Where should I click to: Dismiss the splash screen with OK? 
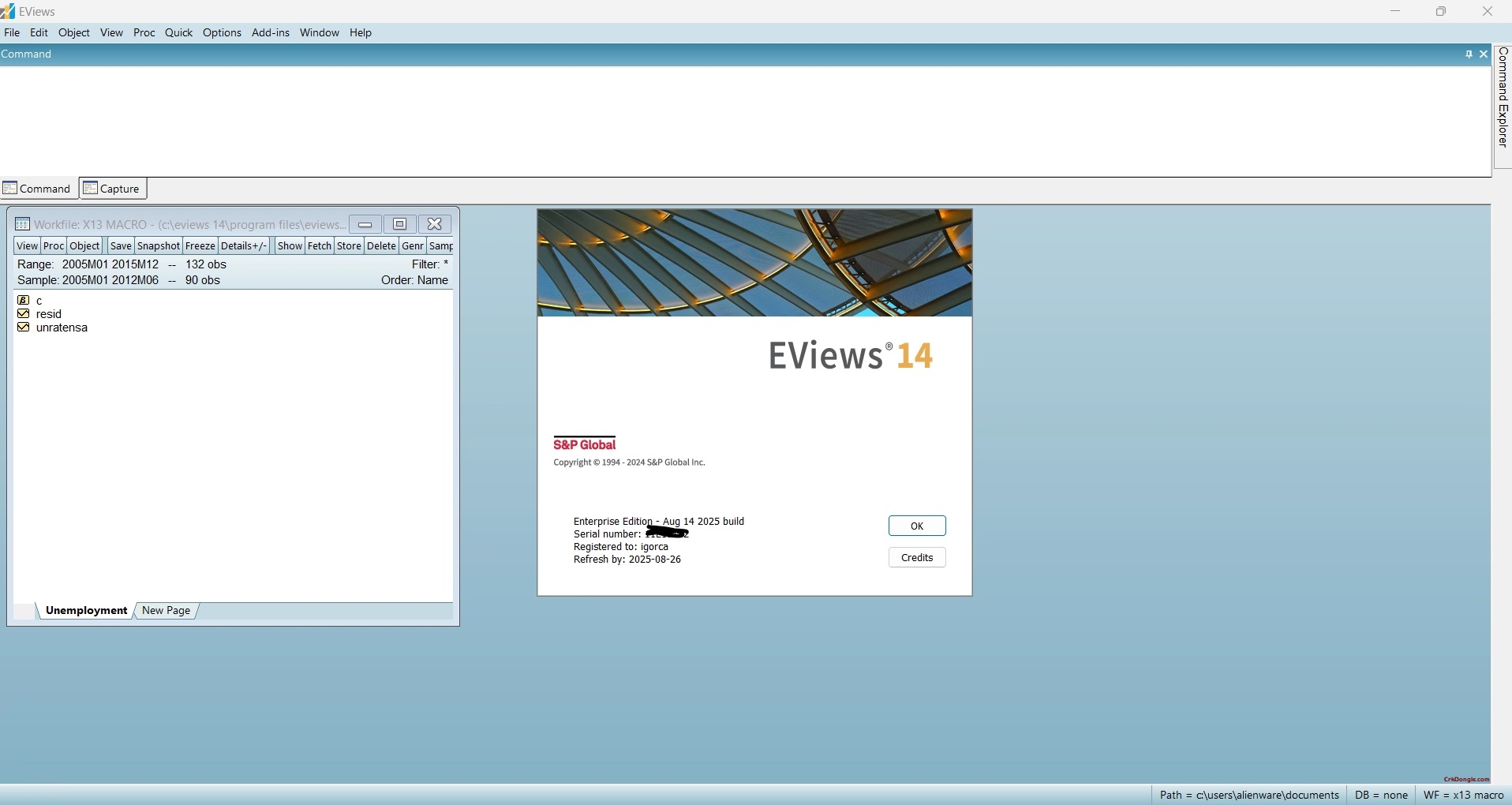[x=916, y=526]
